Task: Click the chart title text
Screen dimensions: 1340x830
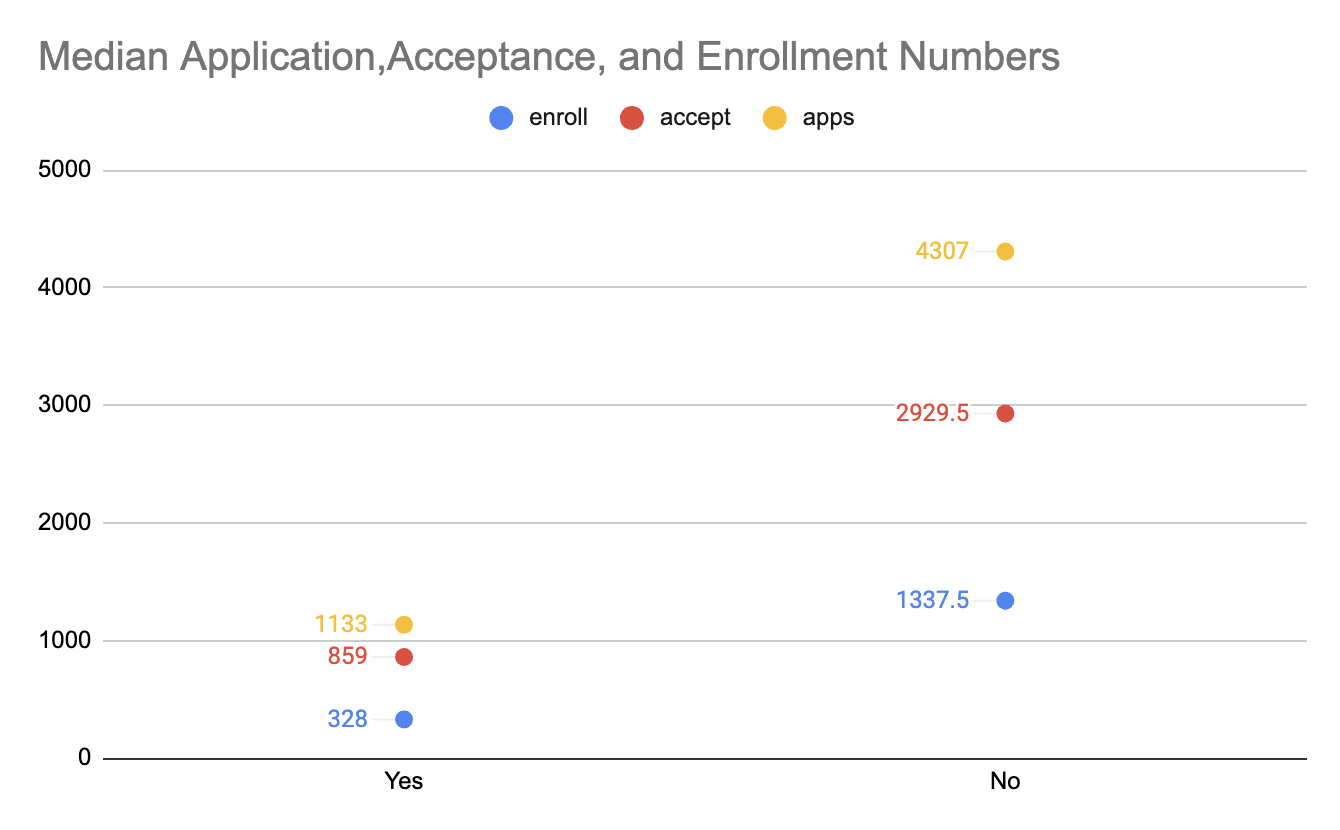Action: coord(549,57)
